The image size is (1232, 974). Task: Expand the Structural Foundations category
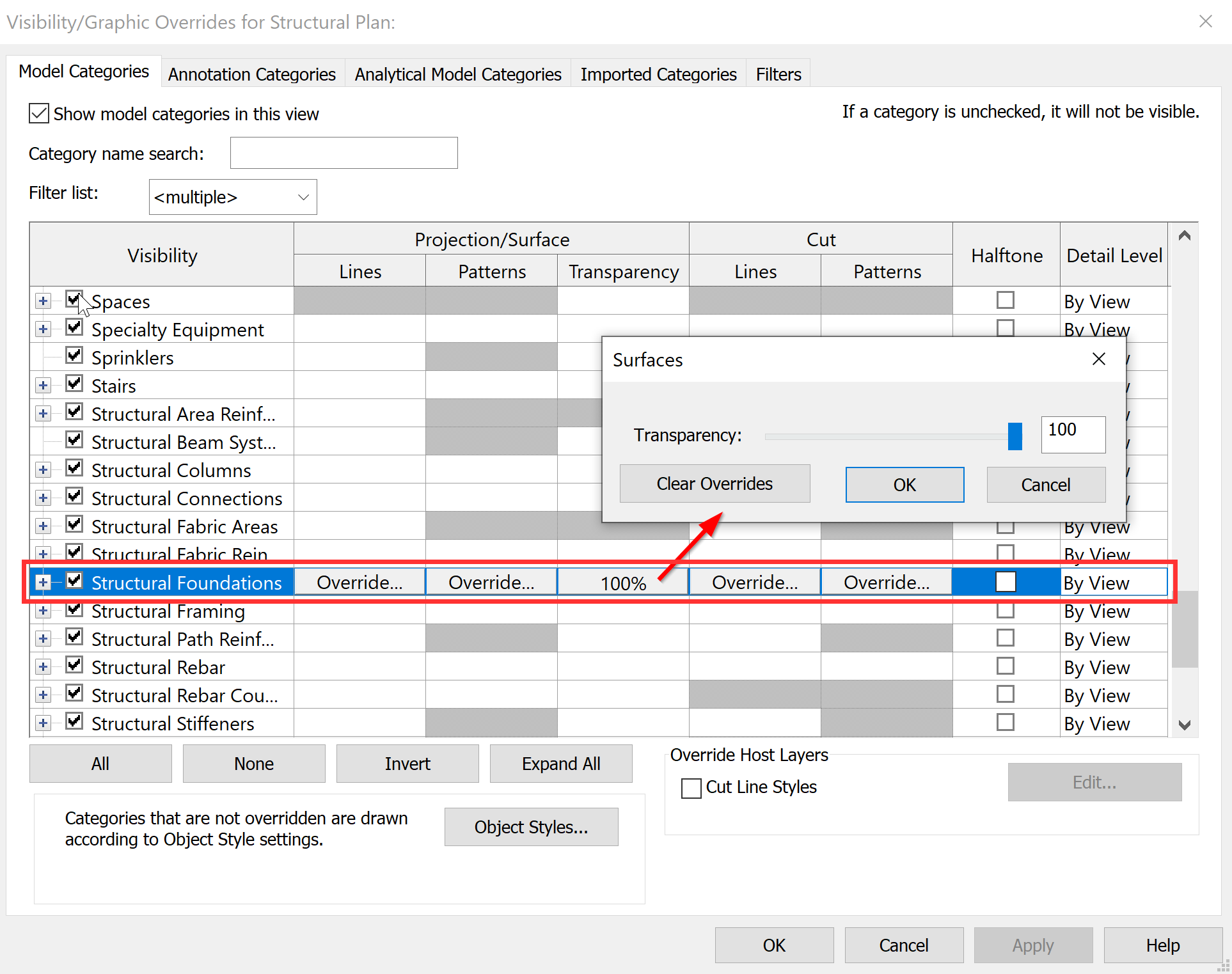43,582
